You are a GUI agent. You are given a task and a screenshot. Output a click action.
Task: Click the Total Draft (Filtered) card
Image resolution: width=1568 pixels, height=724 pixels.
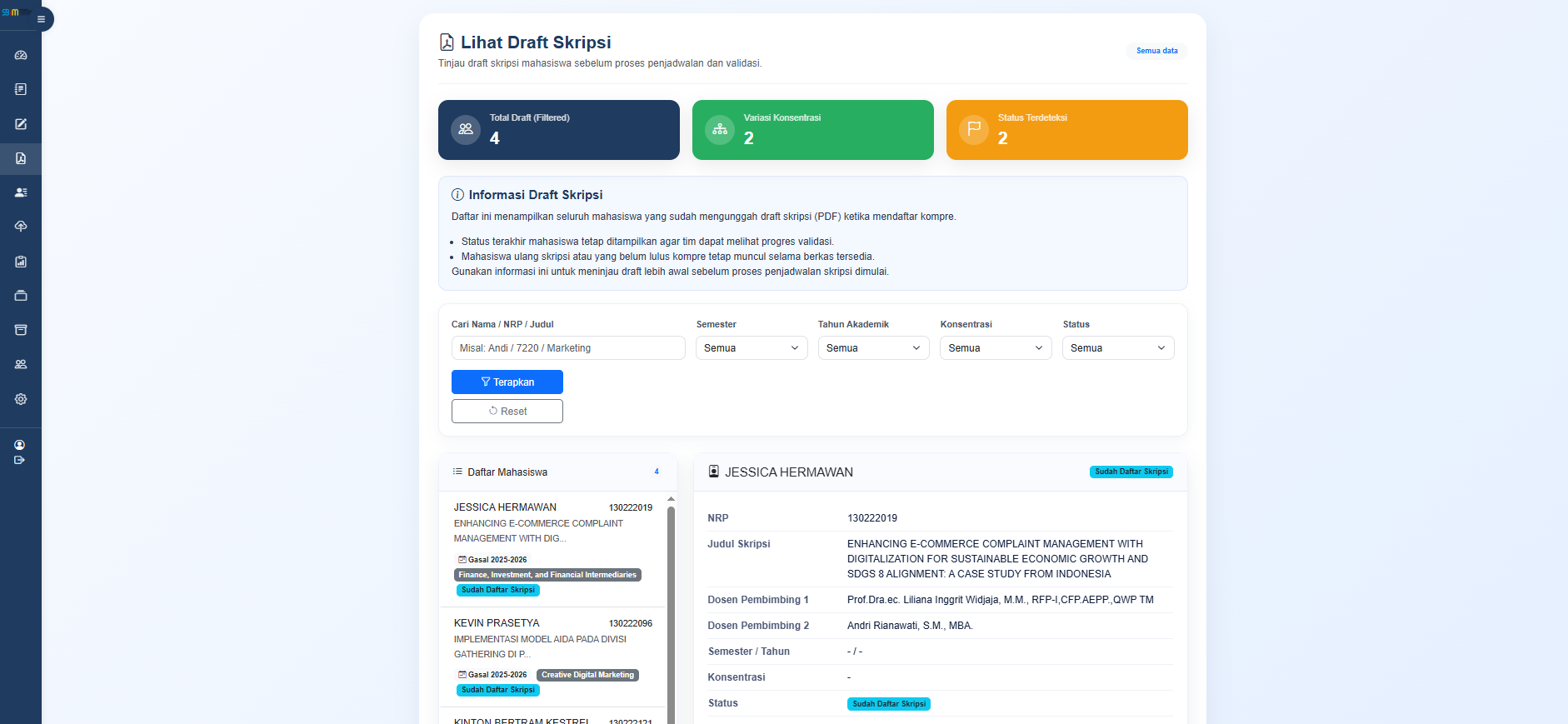[558, 130]
